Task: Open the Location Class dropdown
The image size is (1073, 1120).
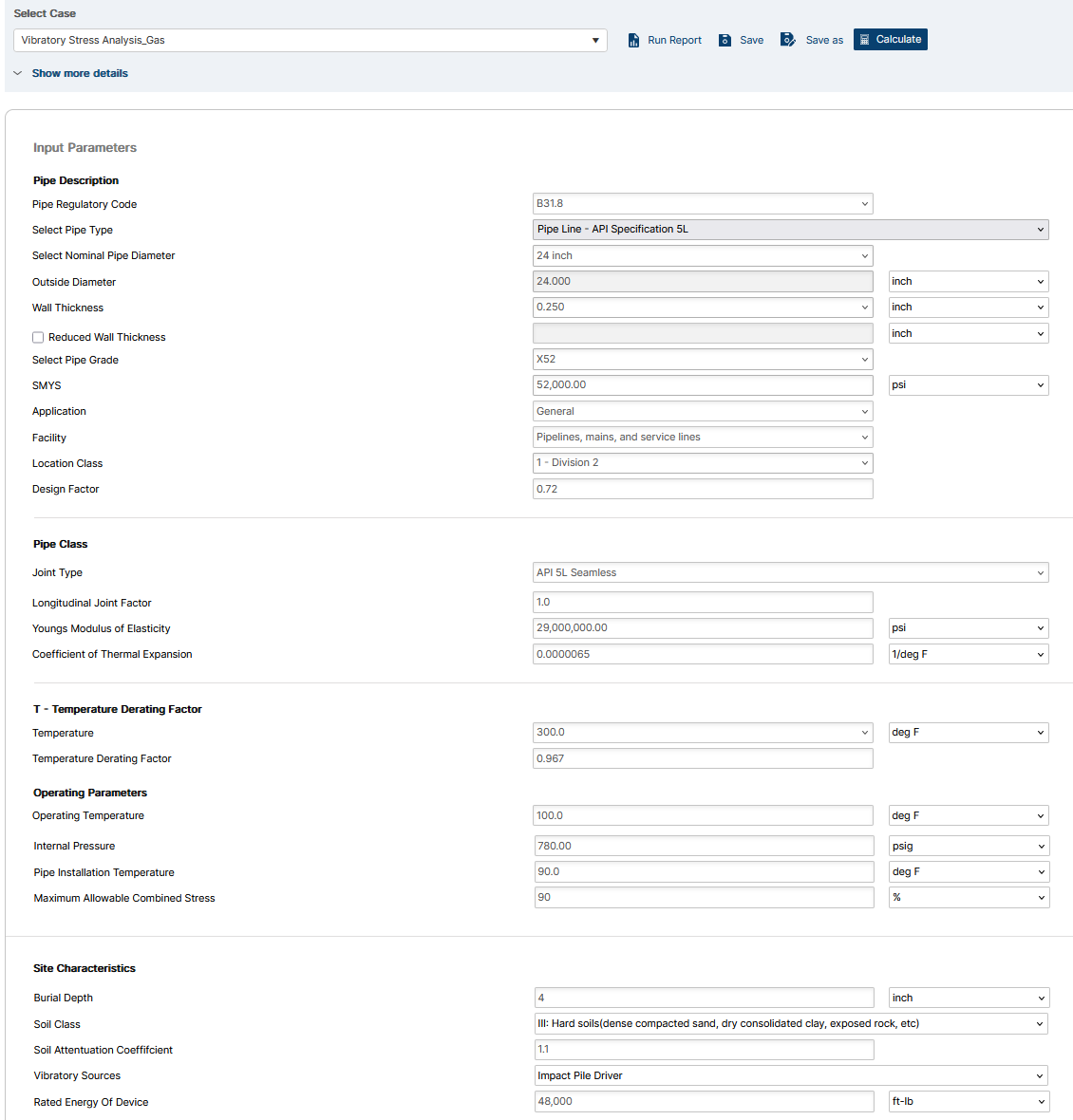Action: coord(702,463)
